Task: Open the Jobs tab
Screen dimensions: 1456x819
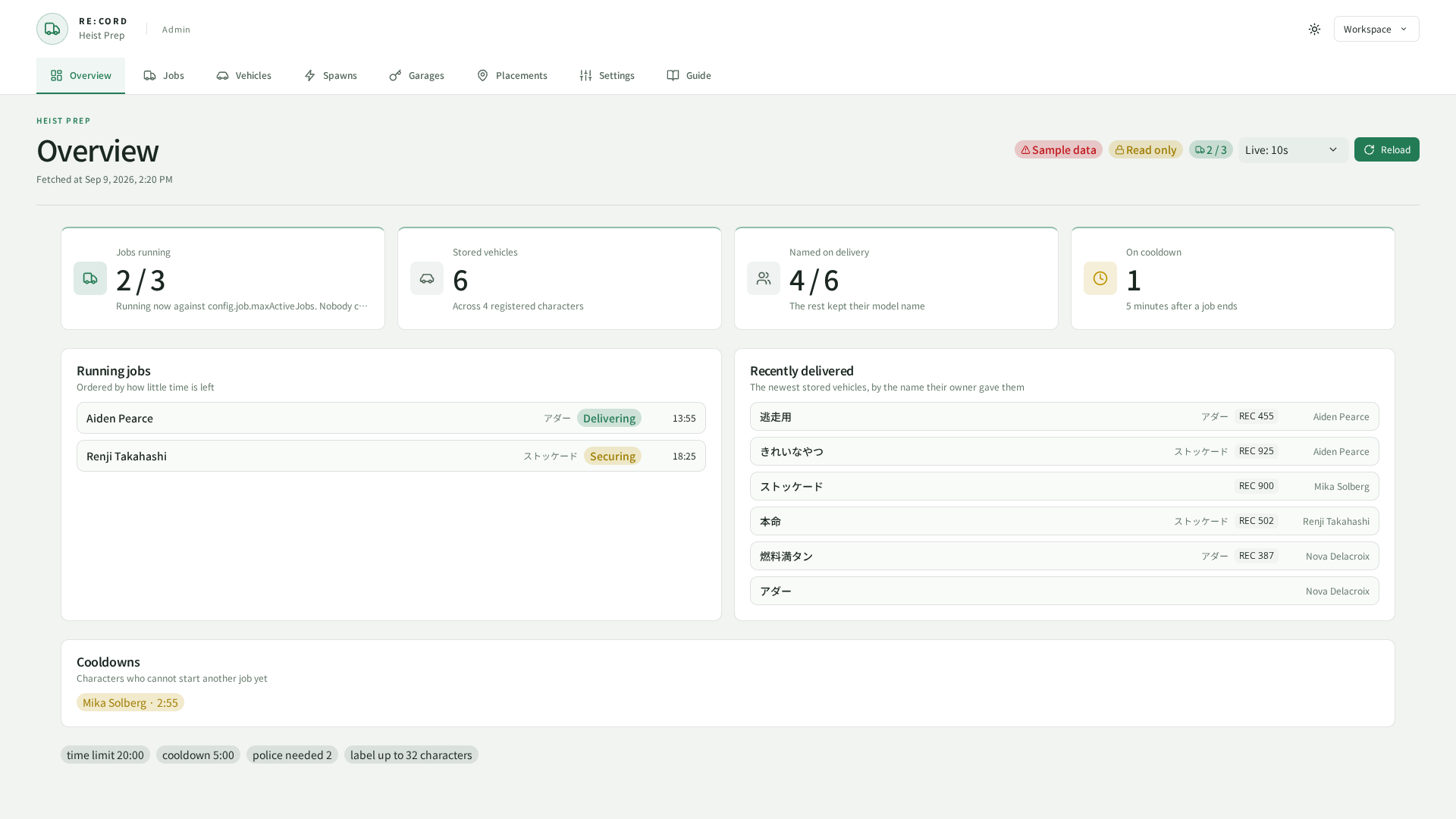Action: [164, 75]
